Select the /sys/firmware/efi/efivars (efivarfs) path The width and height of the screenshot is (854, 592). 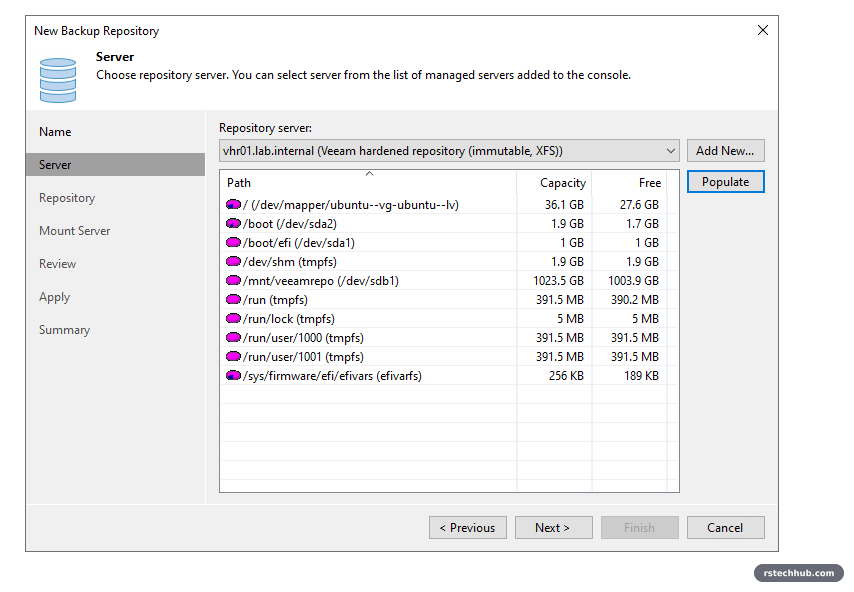332,376
